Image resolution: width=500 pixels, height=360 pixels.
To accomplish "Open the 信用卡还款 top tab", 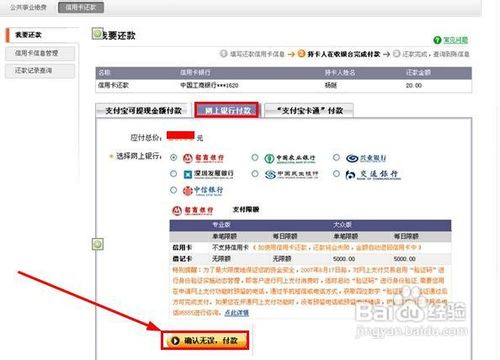I will point(81,7).
